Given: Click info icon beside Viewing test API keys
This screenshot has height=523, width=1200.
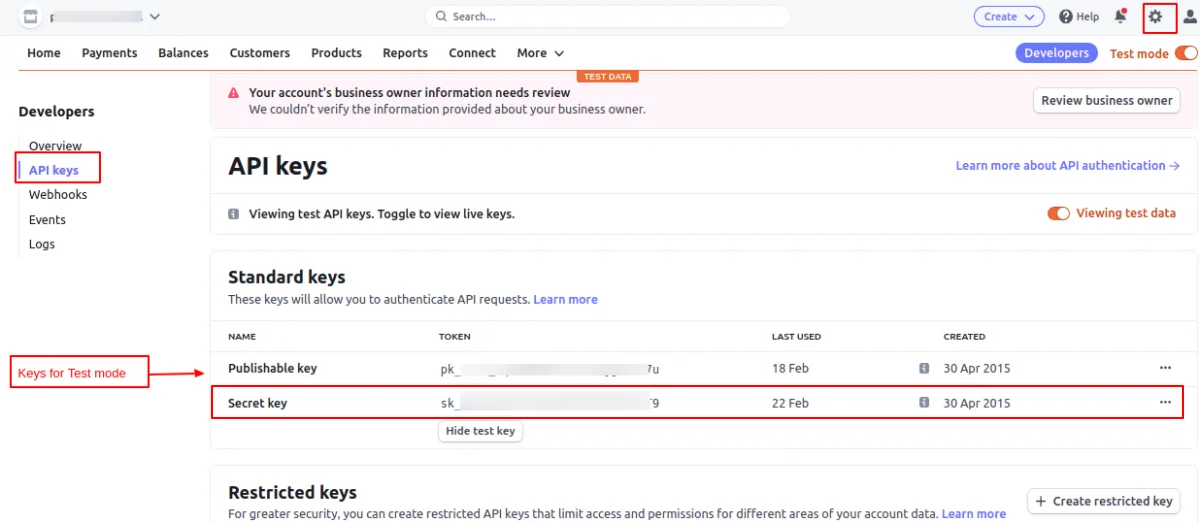Looking at the screenshot, I should [234, 213].
